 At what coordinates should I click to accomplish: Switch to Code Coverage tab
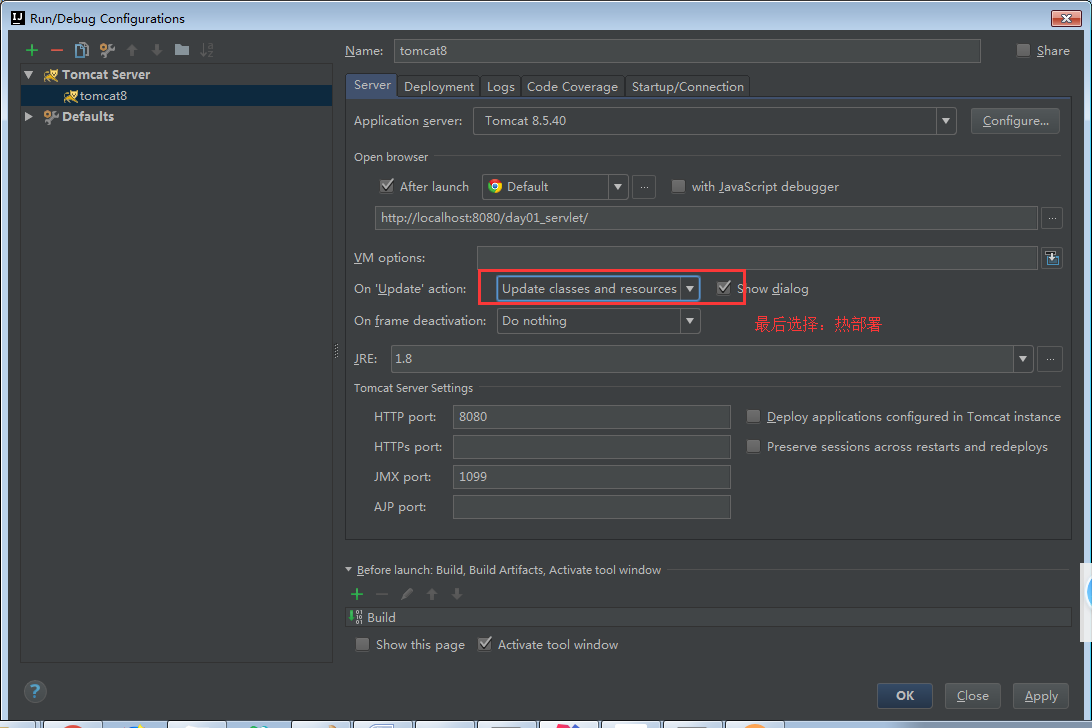(572, 86)
